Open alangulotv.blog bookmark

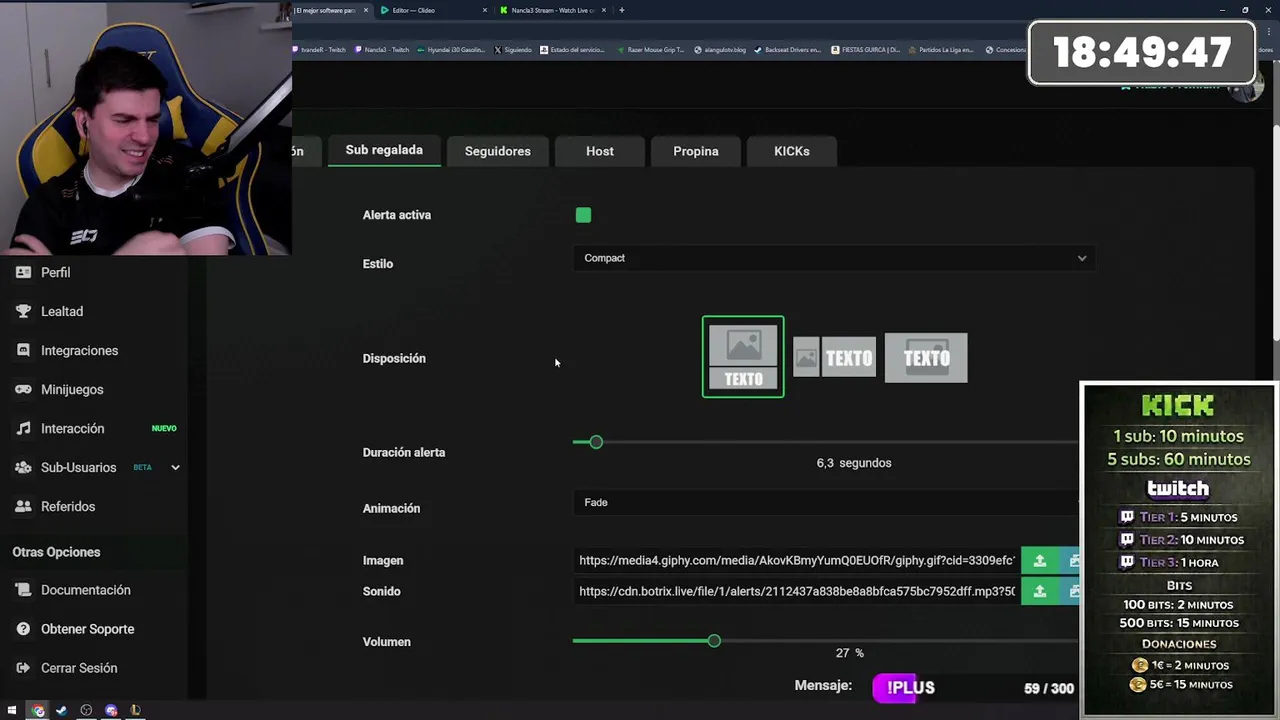coord(720,49)
